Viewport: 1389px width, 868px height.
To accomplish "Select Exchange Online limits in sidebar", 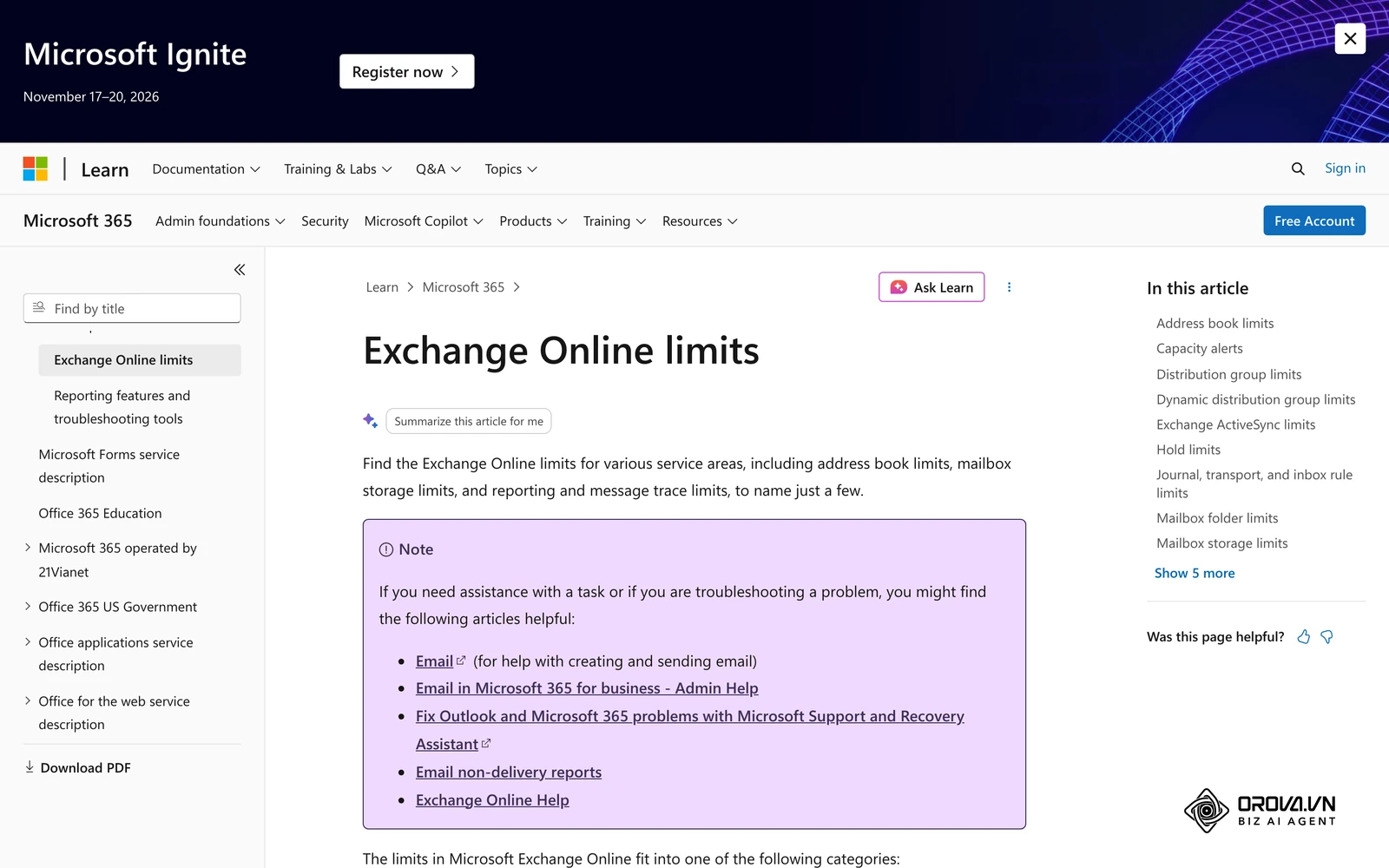I will pos(140,360).
